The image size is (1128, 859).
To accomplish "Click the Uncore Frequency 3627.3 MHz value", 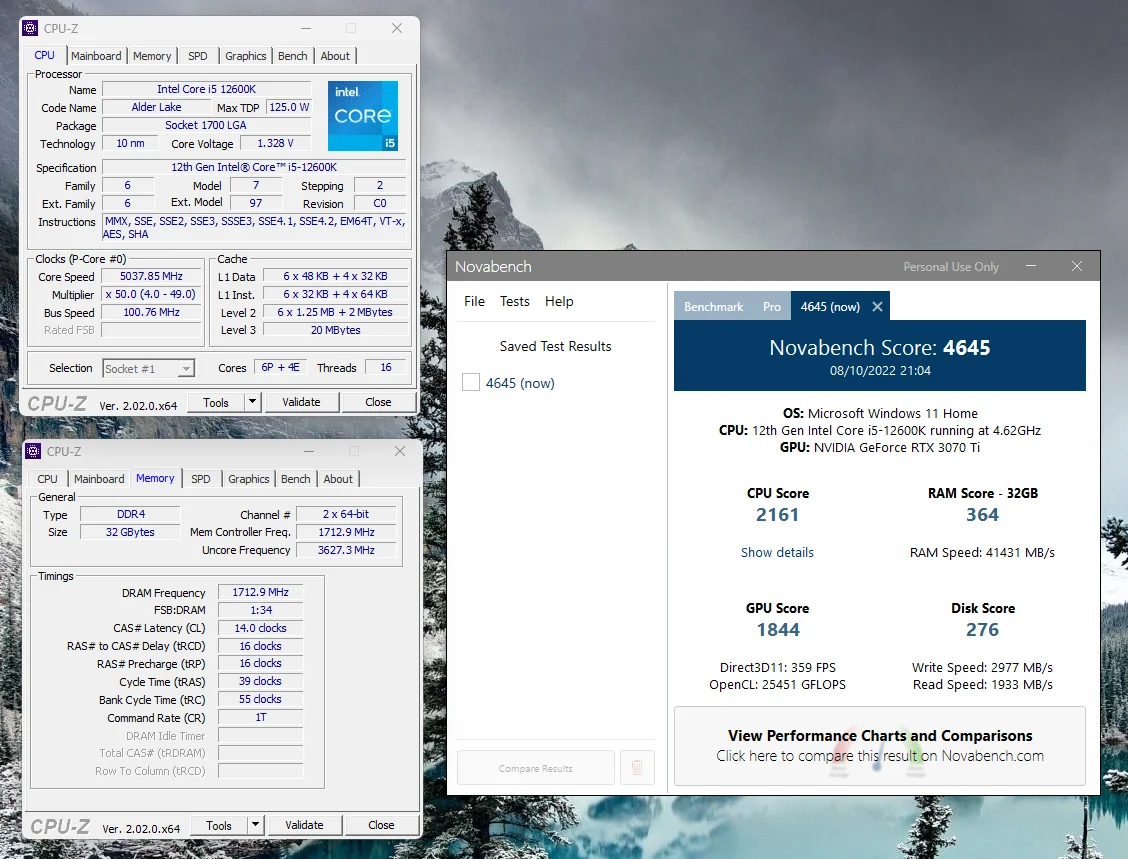I will [x=346, y=550].
